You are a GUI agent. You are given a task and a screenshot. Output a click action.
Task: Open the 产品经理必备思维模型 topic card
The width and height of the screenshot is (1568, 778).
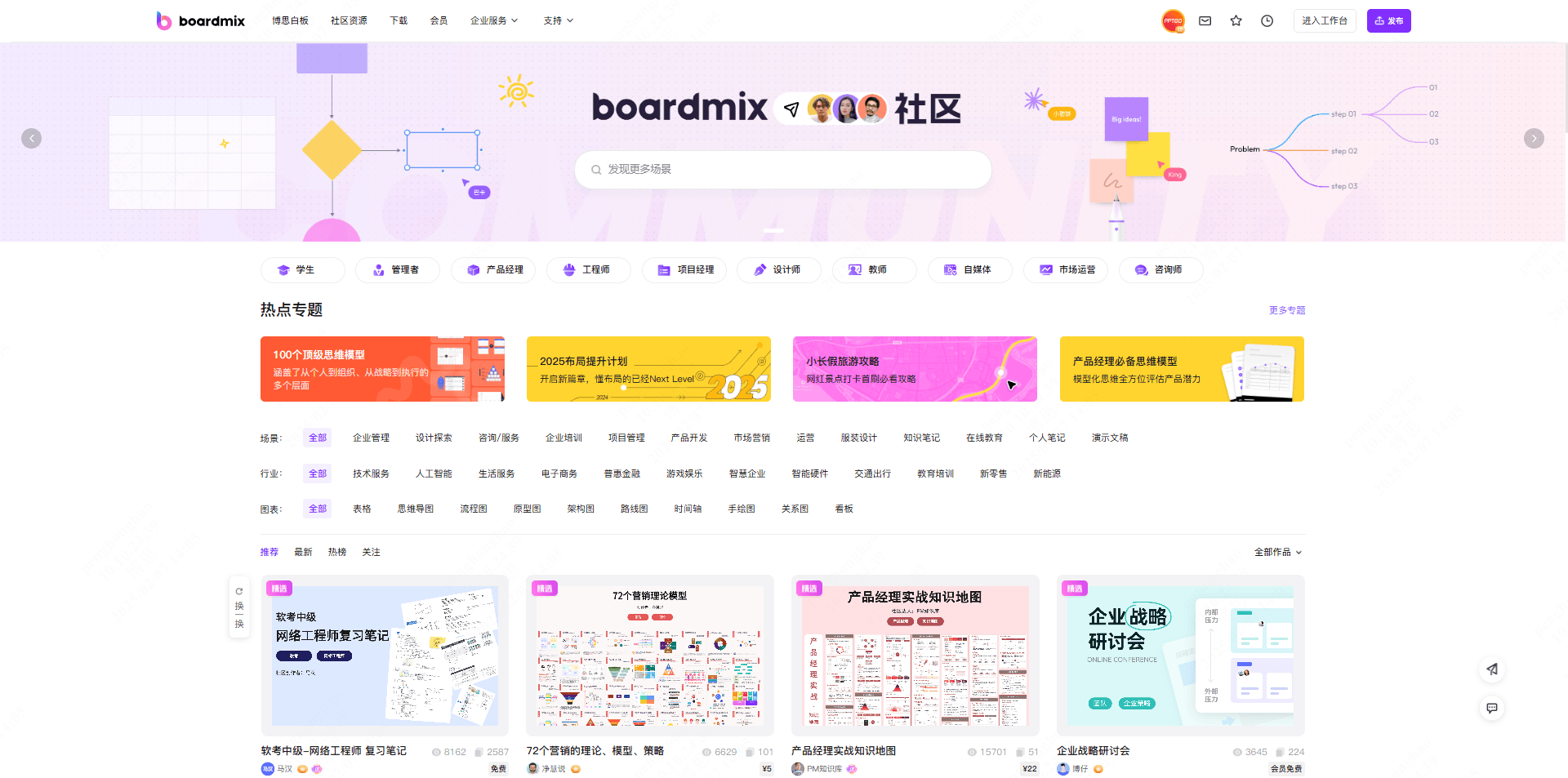click(1182, 369)
